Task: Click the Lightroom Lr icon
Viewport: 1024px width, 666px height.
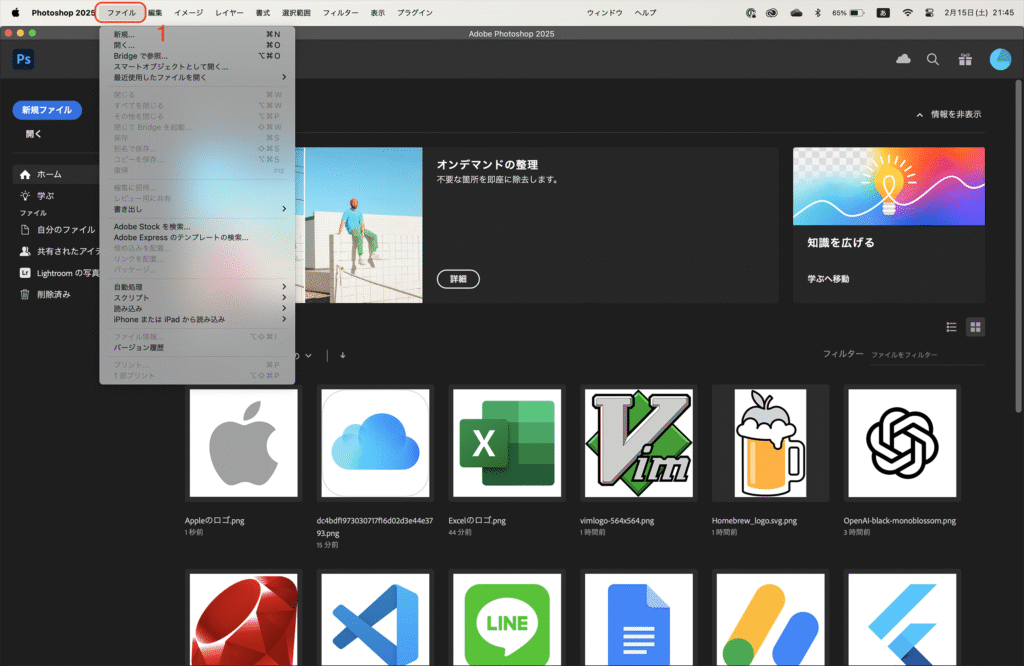Action: coord(25,273)
